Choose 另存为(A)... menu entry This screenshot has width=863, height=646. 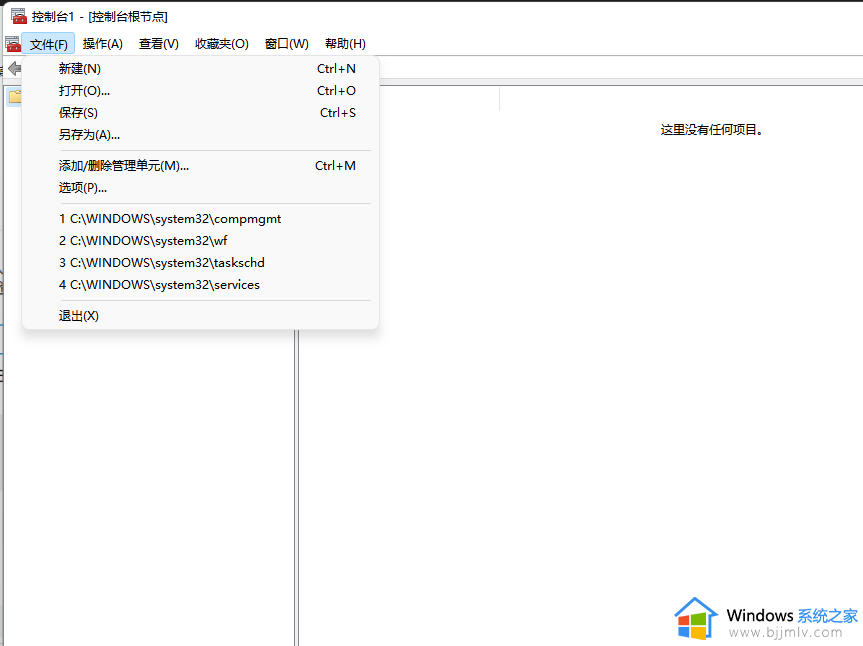pos(200,135)
